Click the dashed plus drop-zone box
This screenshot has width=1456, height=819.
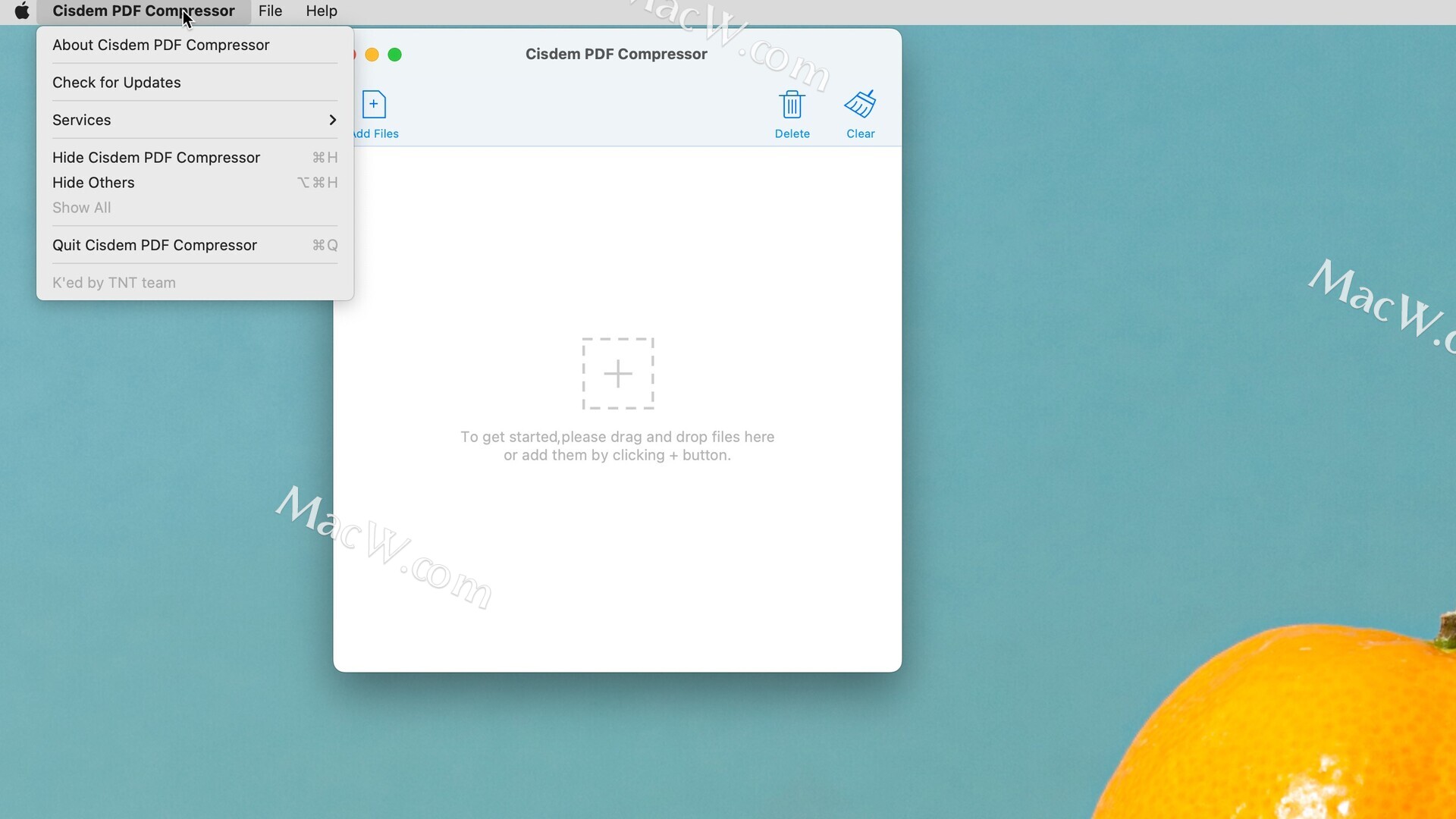(x=618, y=374)
